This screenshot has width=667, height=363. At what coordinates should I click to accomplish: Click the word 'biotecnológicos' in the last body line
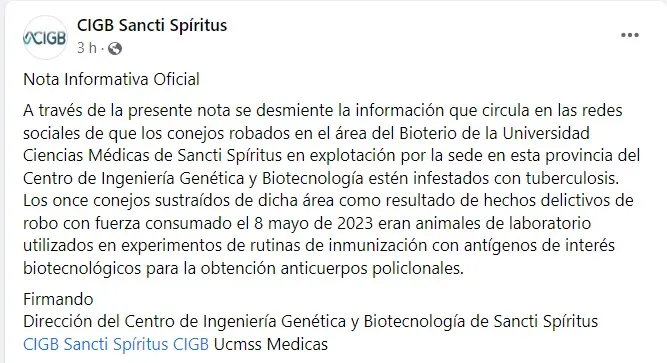click(82, 269)
